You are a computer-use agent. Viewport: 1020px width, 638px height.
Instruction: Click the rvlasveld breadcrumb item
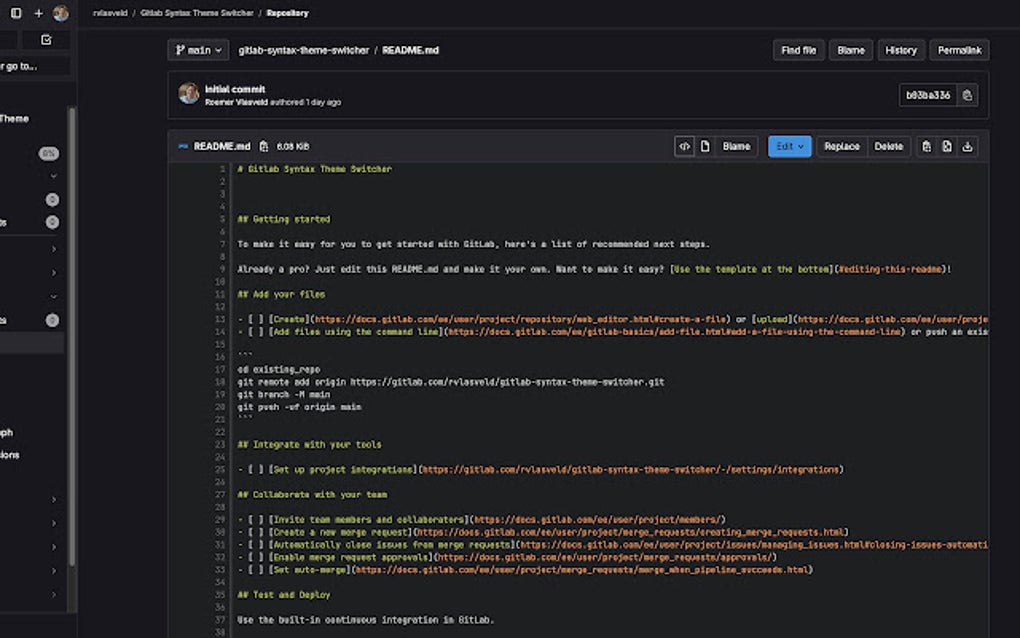(x=111, y=13)
